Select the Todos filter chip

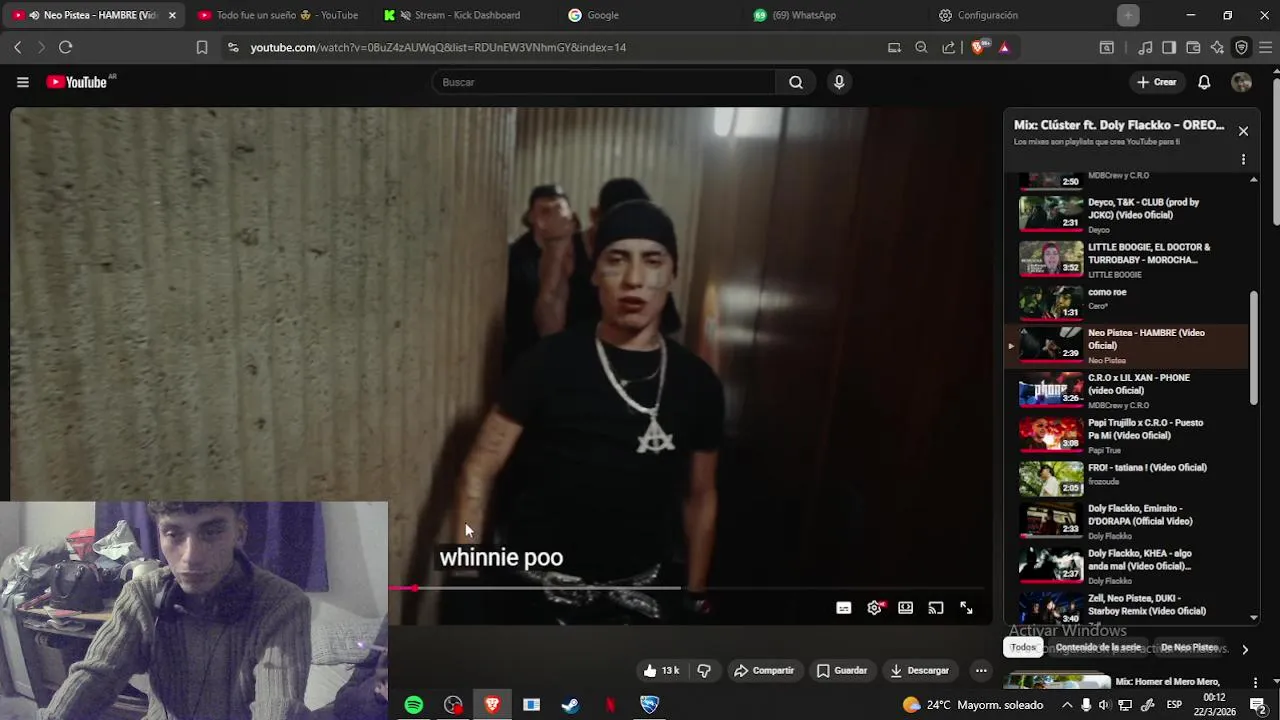(x=1023, y=648)
